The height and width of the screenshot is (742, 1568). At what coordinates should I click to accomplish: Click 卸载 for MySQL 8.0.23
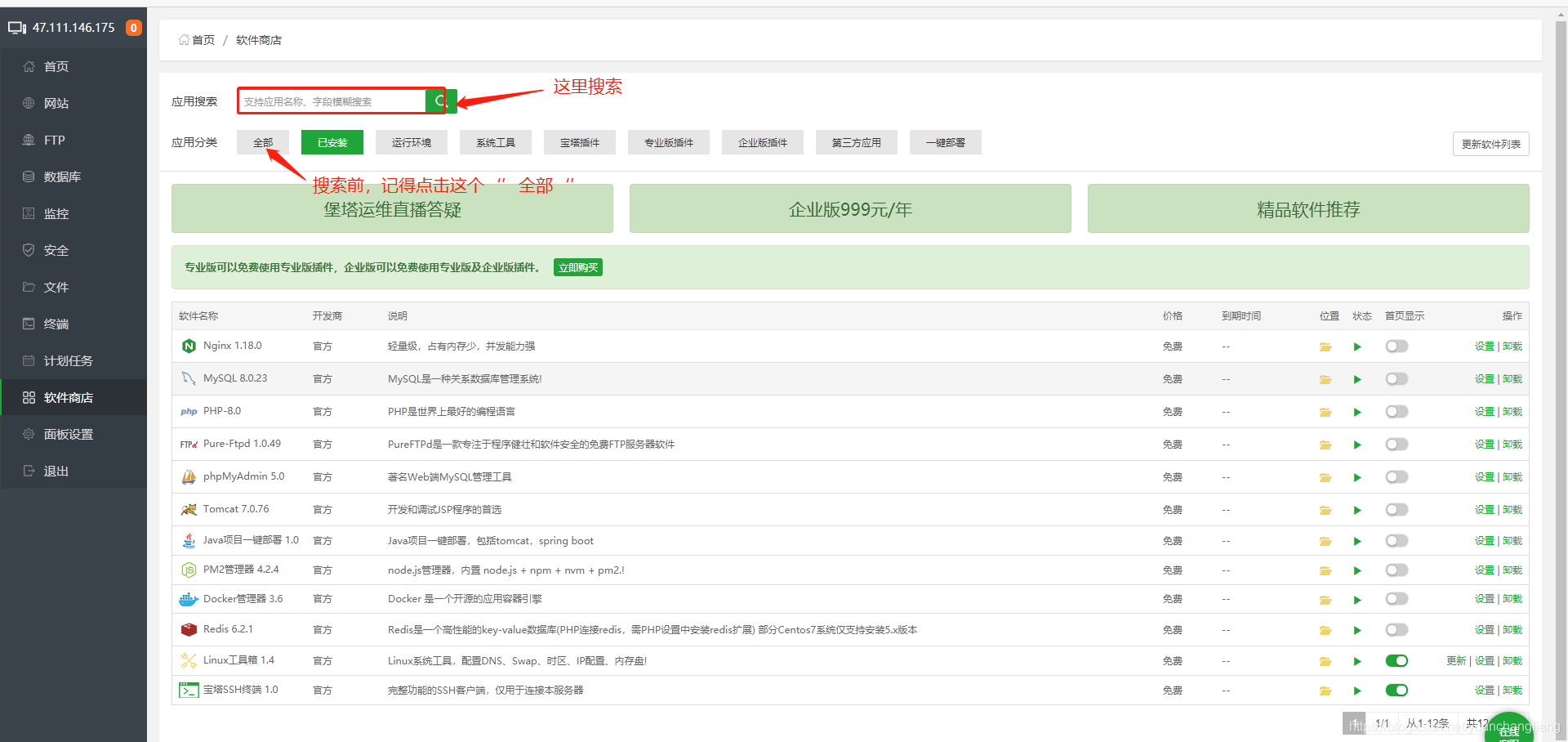pyautogui.click(x=1512, y=379)
